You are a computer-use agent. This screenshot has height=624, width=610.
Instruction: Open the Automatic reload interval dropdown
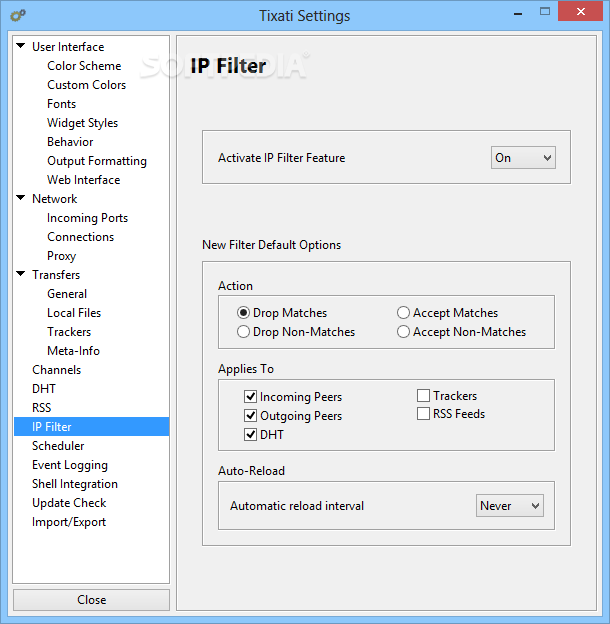pyautogui.click(x=509, y=505)
